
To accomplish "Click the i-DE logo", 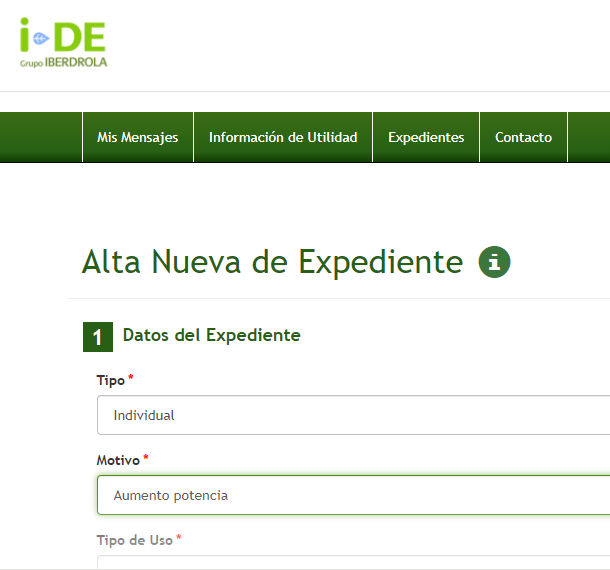I will coord(63,40).
